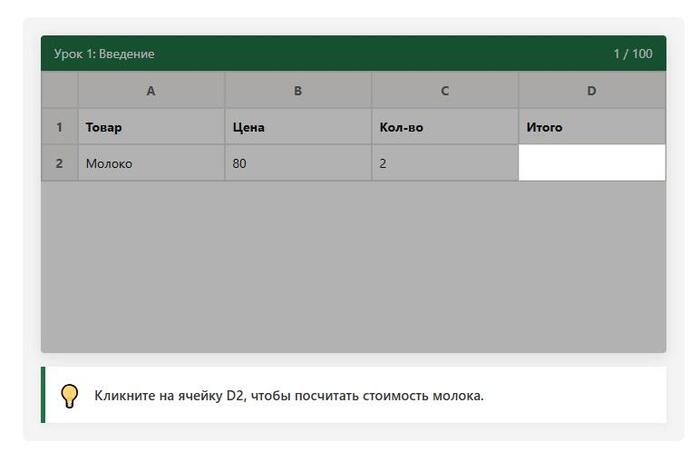Click the select-all corner cell of the grid
Screen dimensions: 700x452
tap(59, 91)
